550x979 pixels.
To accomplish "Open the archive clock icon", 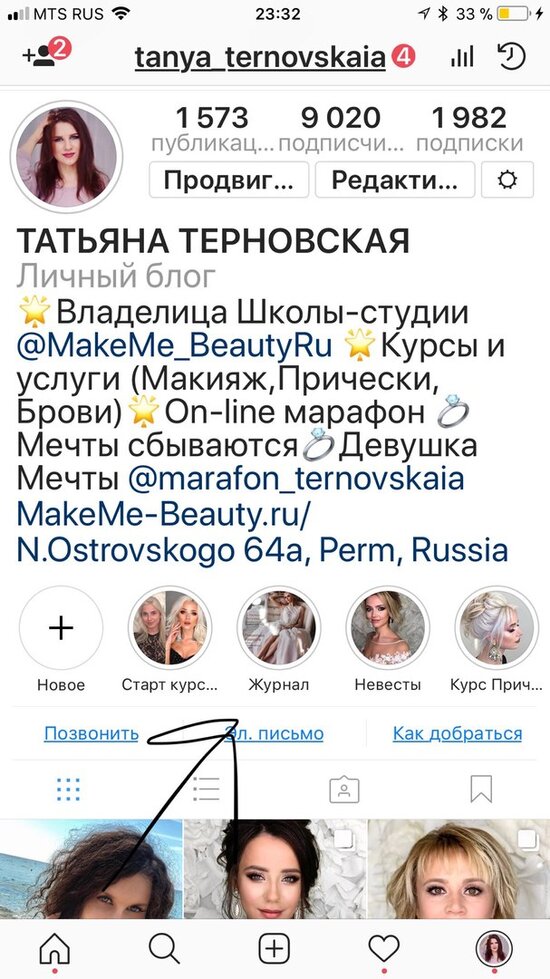I will (511, 57).
